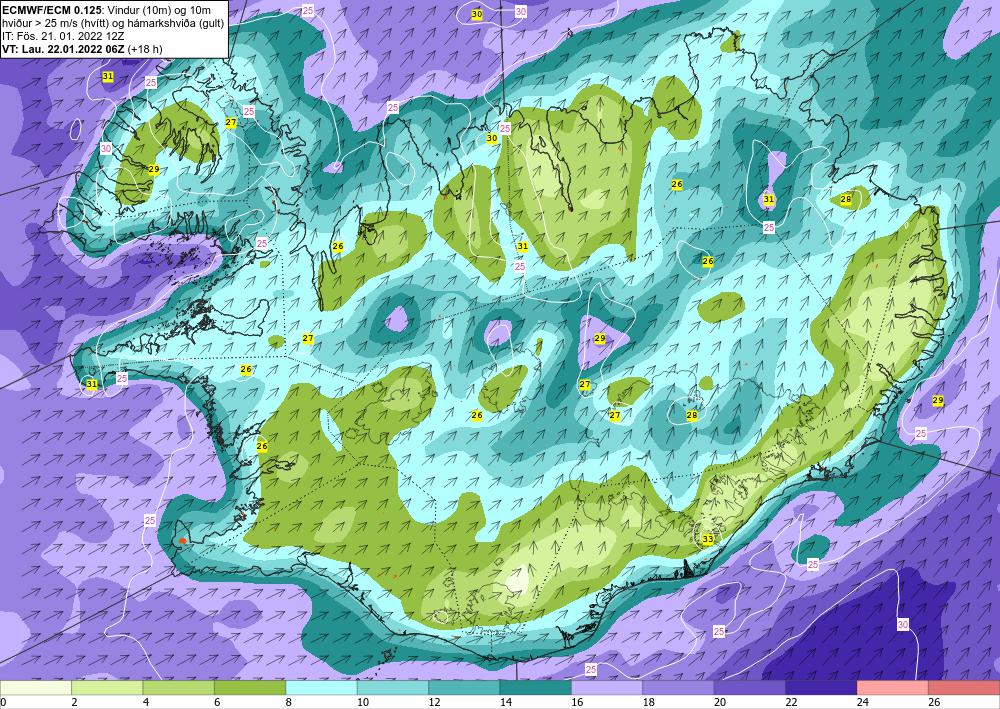Click the yellow 33 maximum gust label
The image size is (1000, 709).
tap(708, 539)
